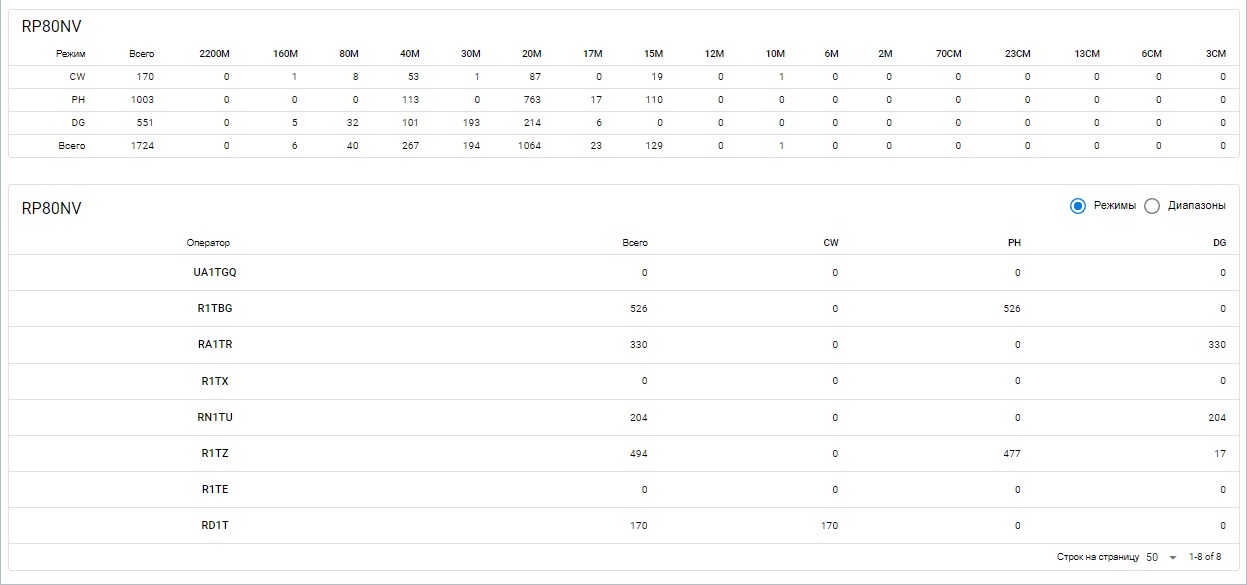Select operator RA1TR
1247x585 pixels.
tap(215, 345)
